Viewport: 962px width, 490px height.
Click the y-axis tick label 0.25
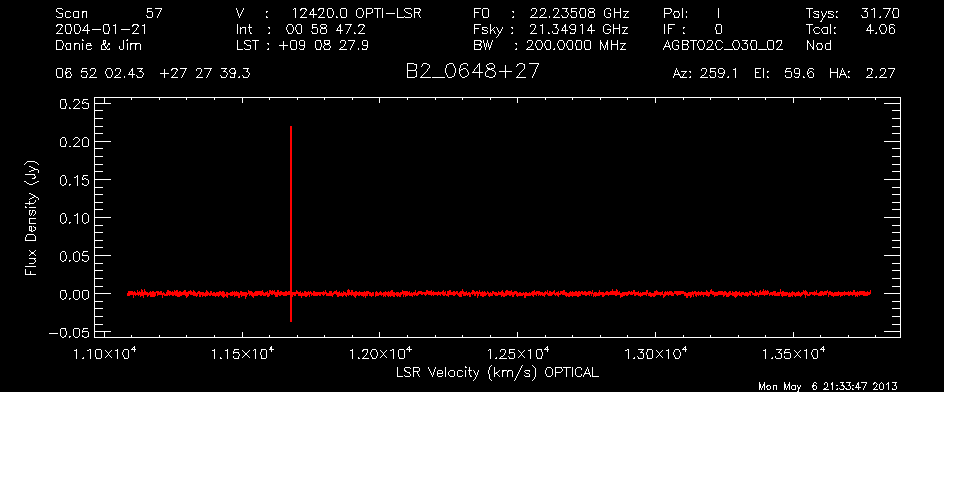click(74, 104)
